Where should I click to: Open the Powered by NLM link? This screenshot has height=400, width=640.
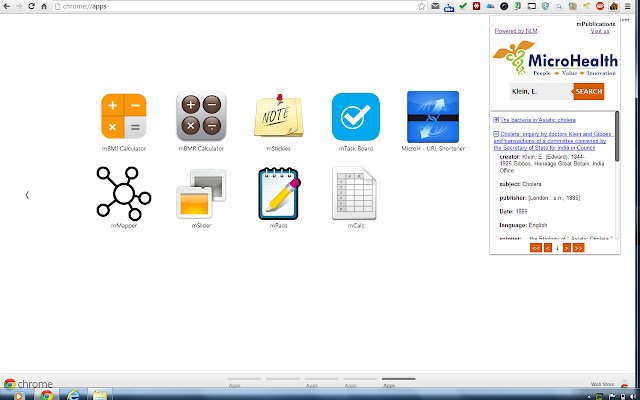point(516,31)
